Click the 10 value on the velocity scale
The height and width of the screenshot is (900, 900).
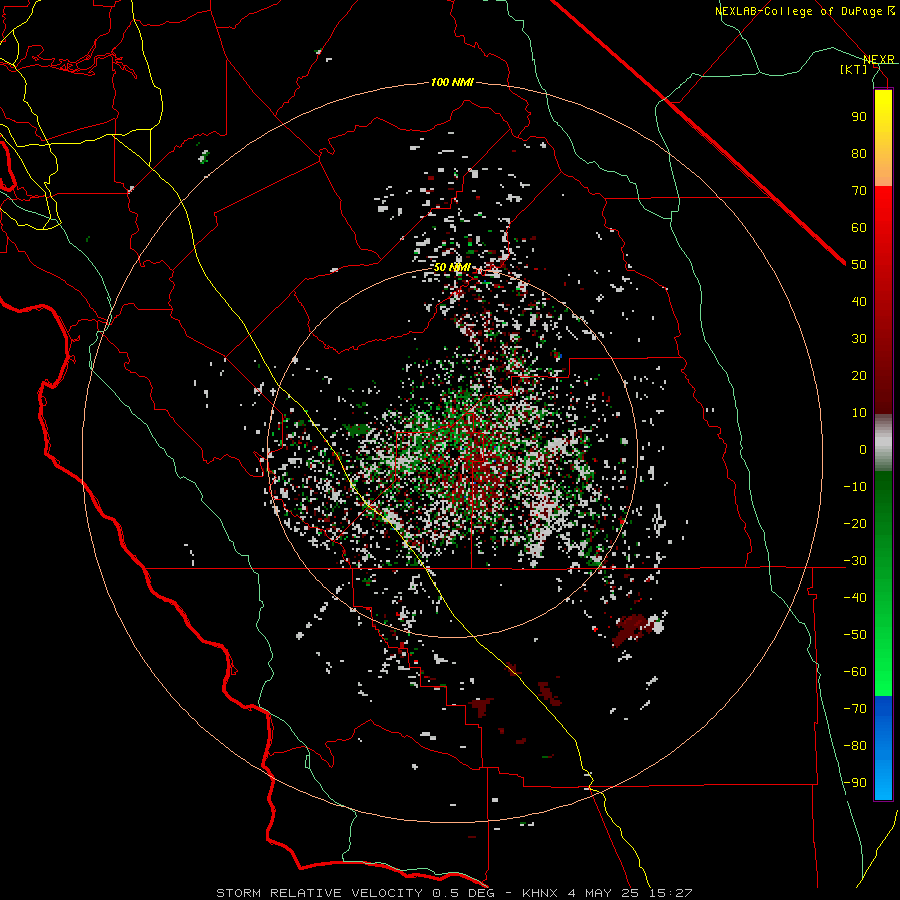[x=859, y=413]
